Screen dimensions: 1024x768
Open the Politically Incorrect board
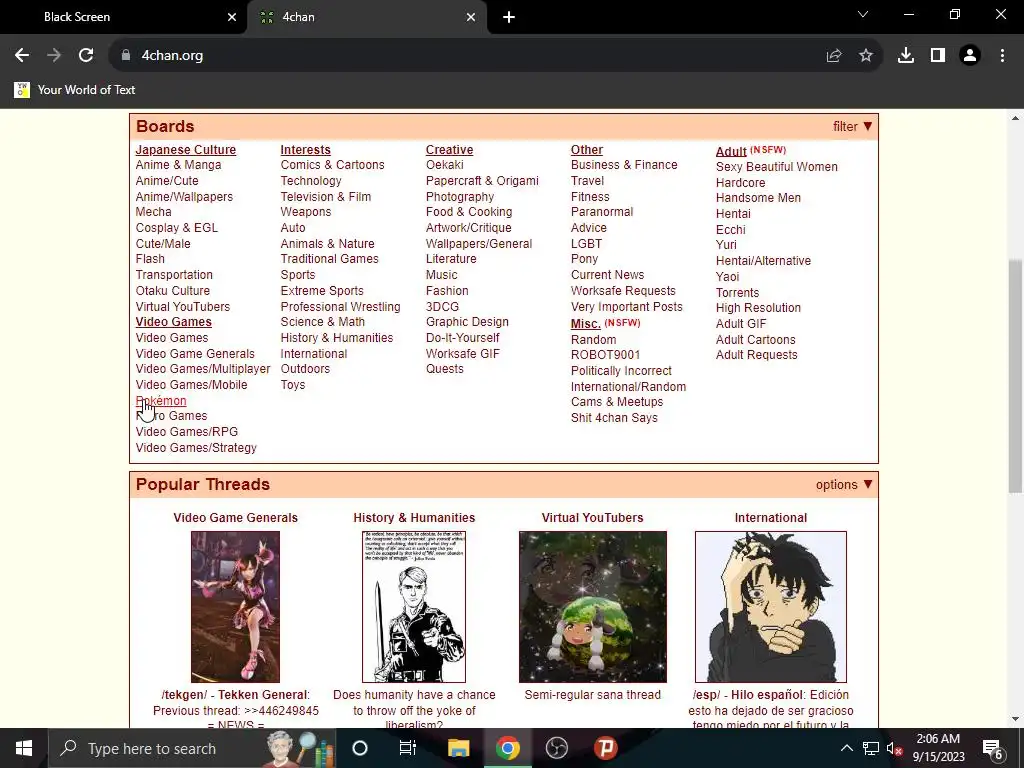(x=621, y=371)
